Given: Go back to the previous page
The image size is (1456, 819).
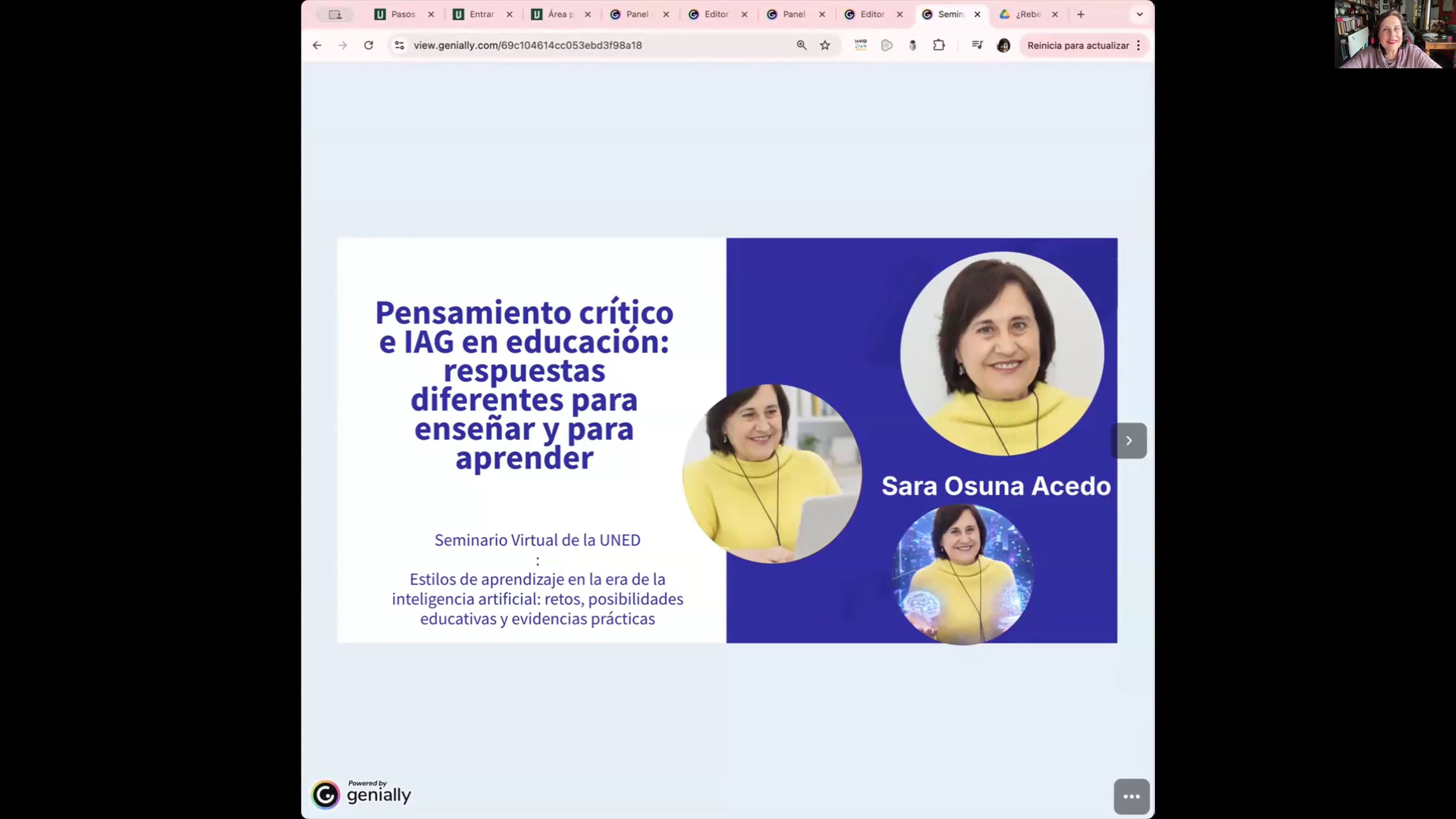Looking at the screenshot, I should [317, 45].
